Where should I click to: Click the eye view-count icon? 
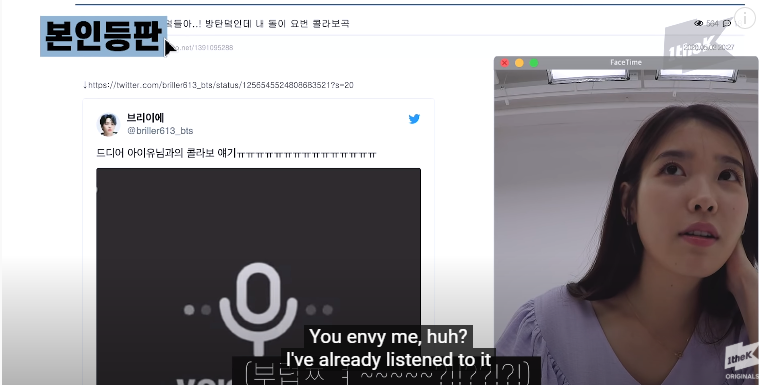698,23
